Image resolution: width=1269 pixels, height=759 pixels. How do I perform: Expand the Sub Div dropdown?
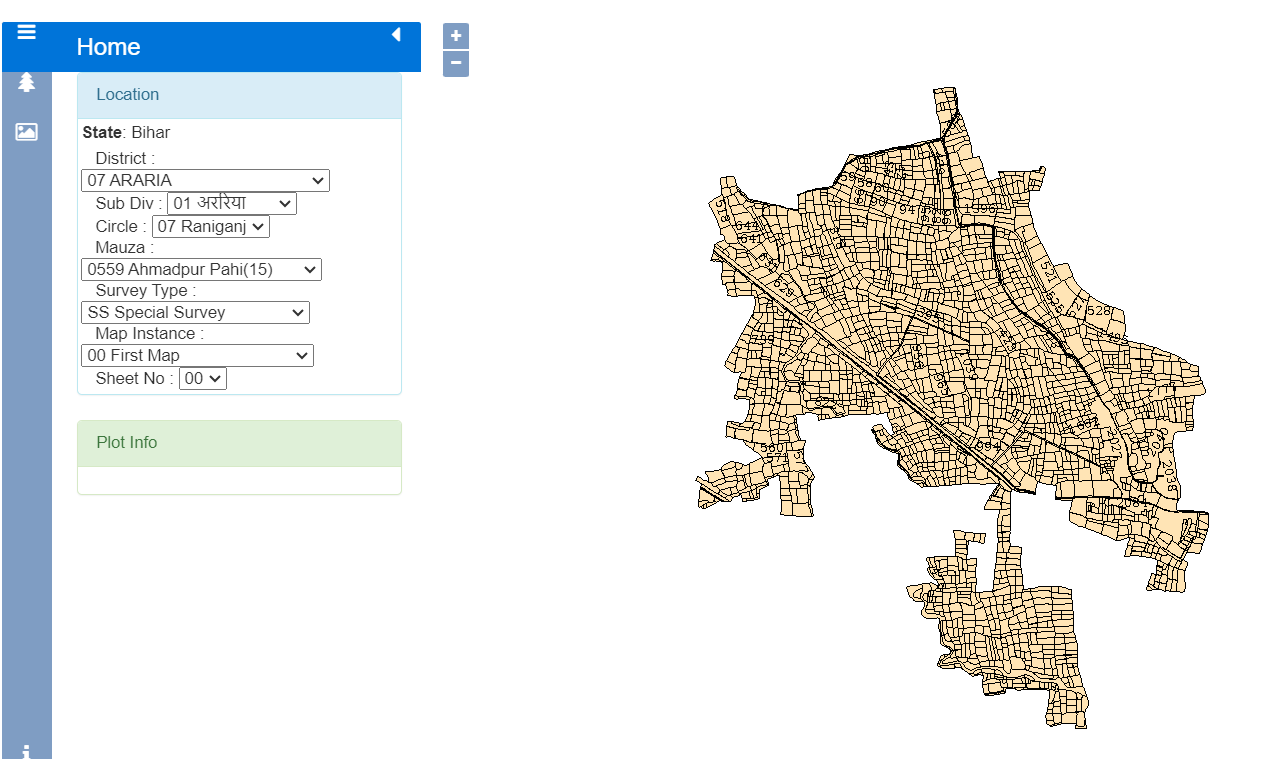[x=231, y=203]
